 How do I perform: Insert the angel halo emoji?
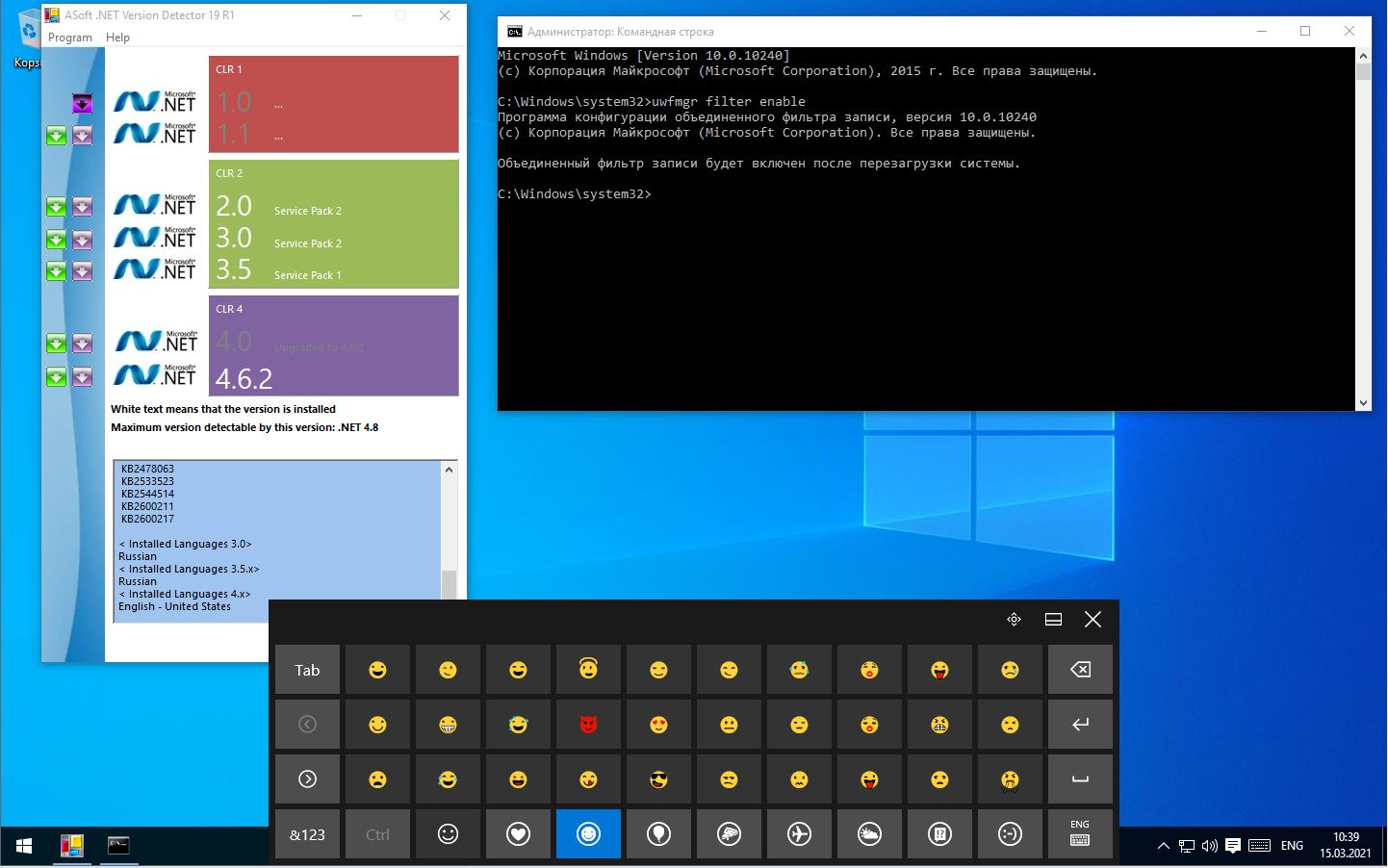(x=588, y=670)
